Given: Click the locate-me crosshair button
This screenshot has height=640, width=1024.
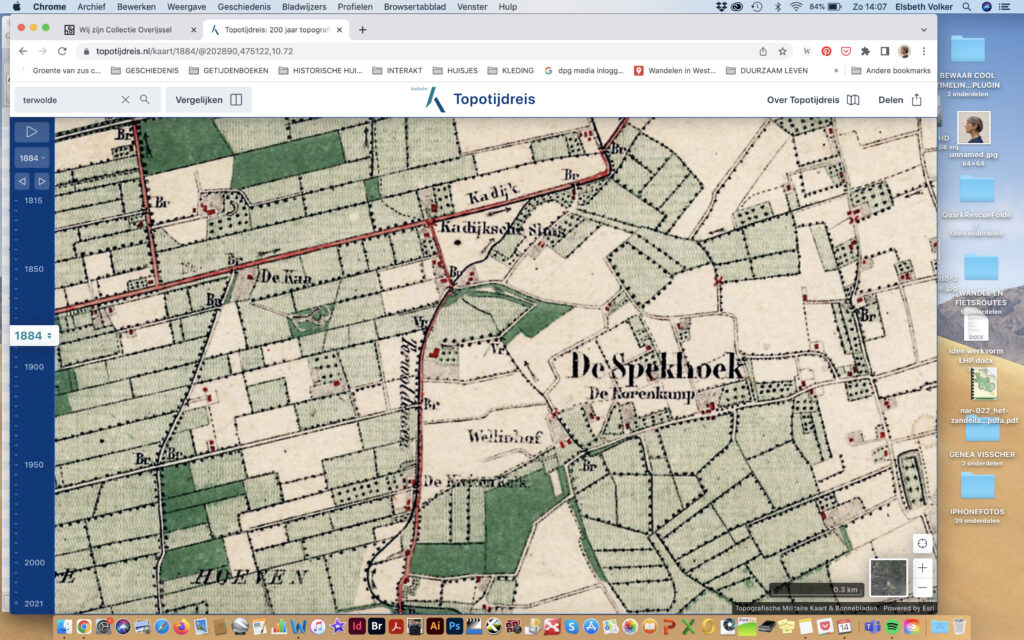Looking at the screenshot, I should [x=922, y=543].
